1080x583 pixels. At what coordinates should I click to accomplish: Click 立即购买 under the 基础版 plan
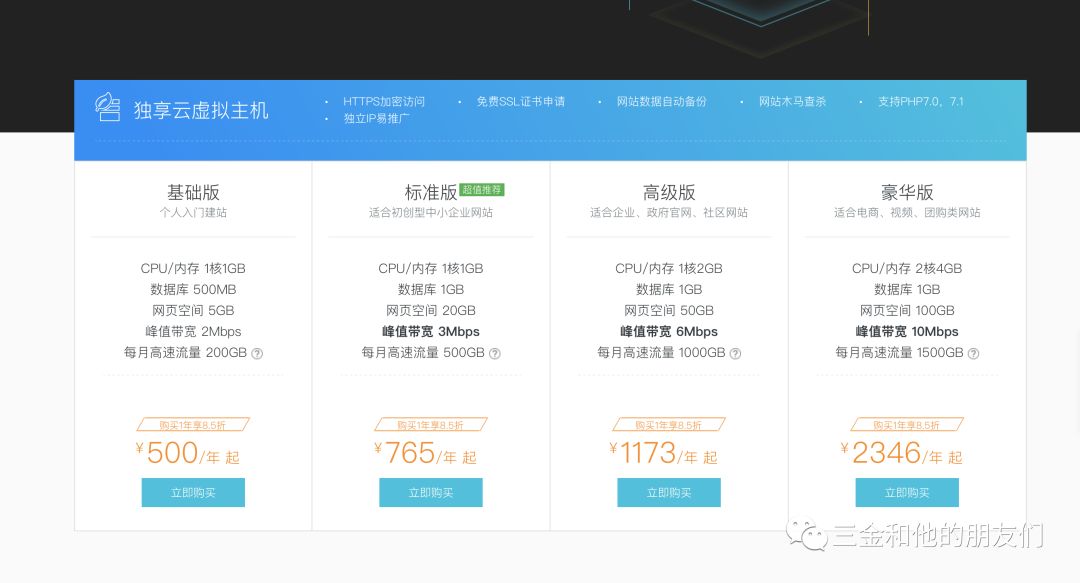pos(193,492)
